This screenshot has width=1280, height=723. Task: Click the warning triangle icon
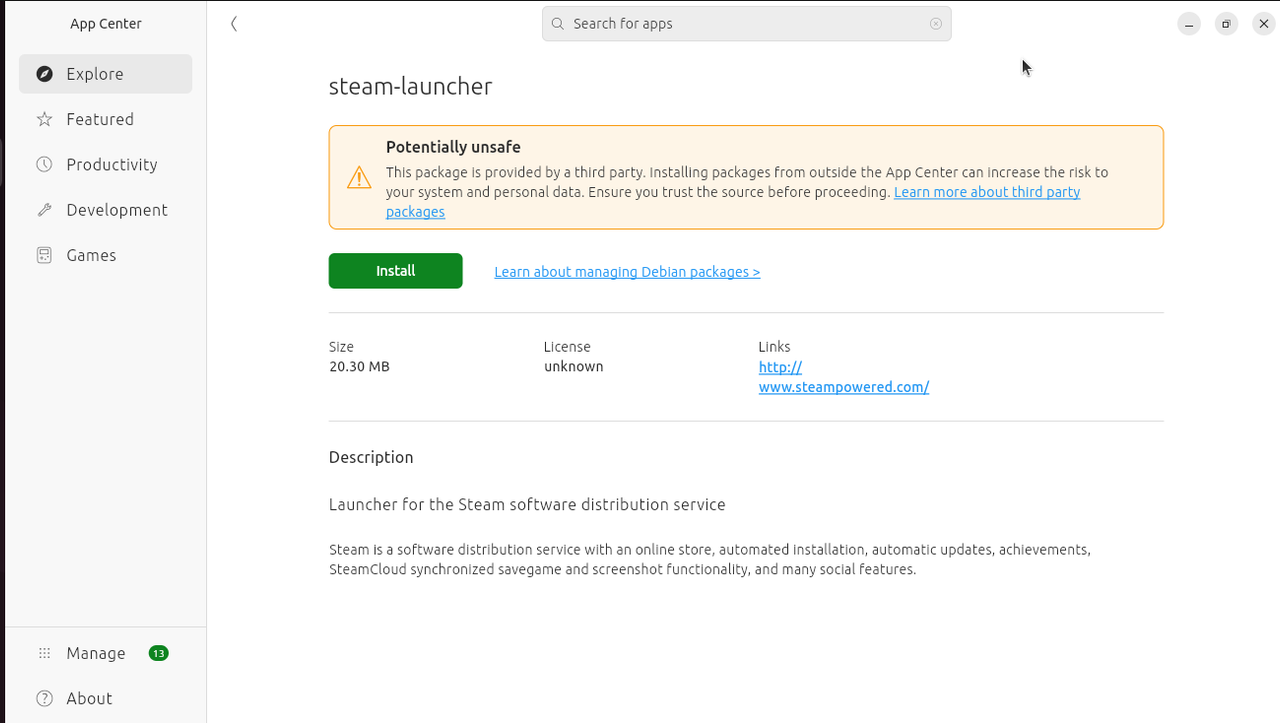(359, 178)
